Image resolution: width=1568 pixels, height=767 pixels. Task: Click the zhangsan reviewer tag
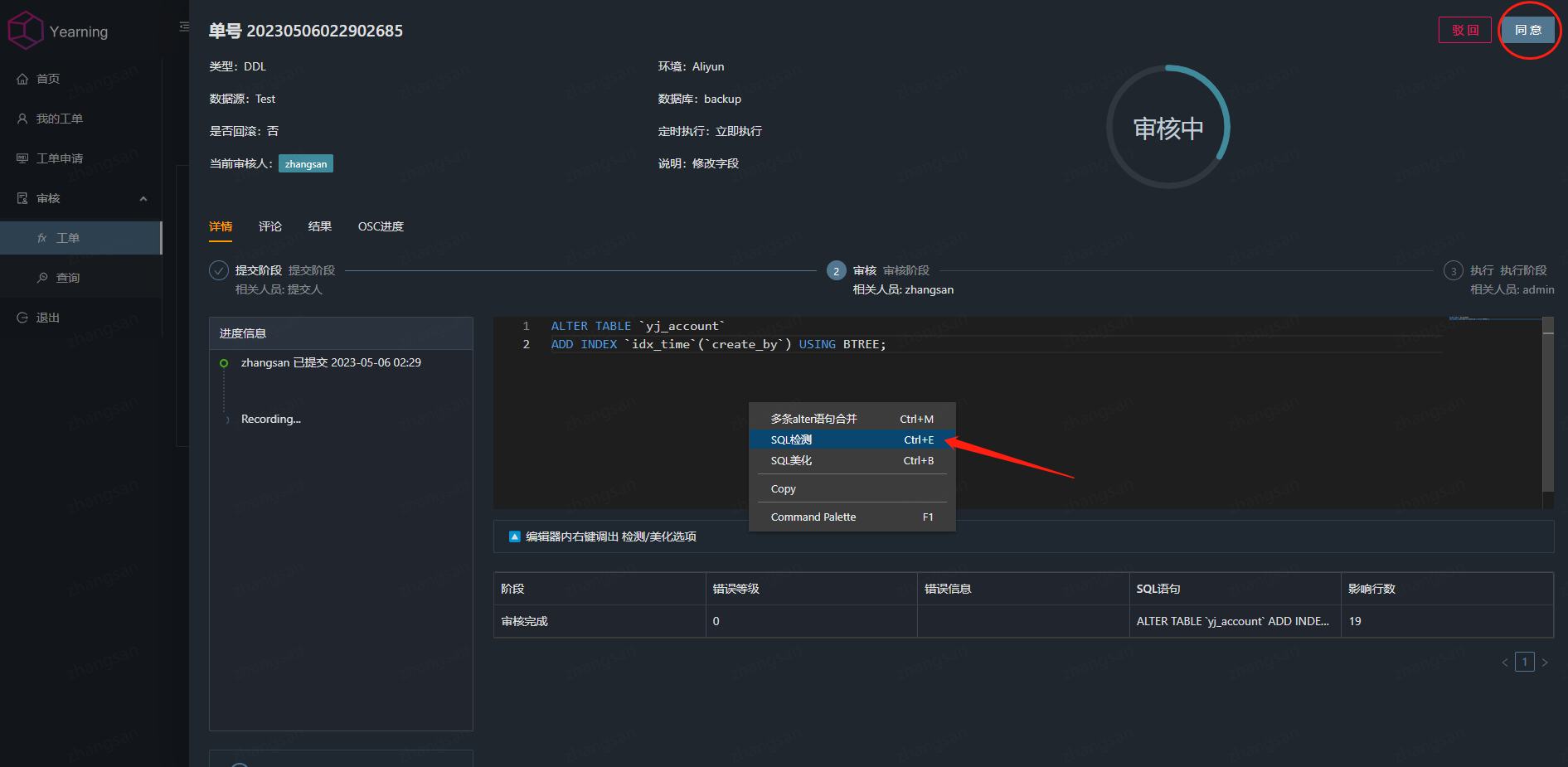click(x=306, y=164)
